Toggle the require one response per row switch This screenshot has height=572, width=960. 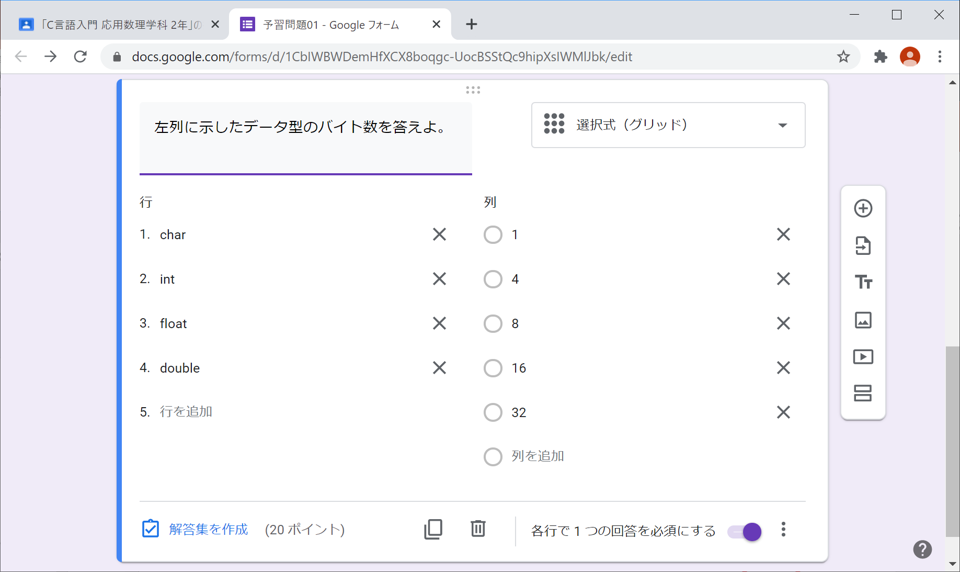click(745, 531)
